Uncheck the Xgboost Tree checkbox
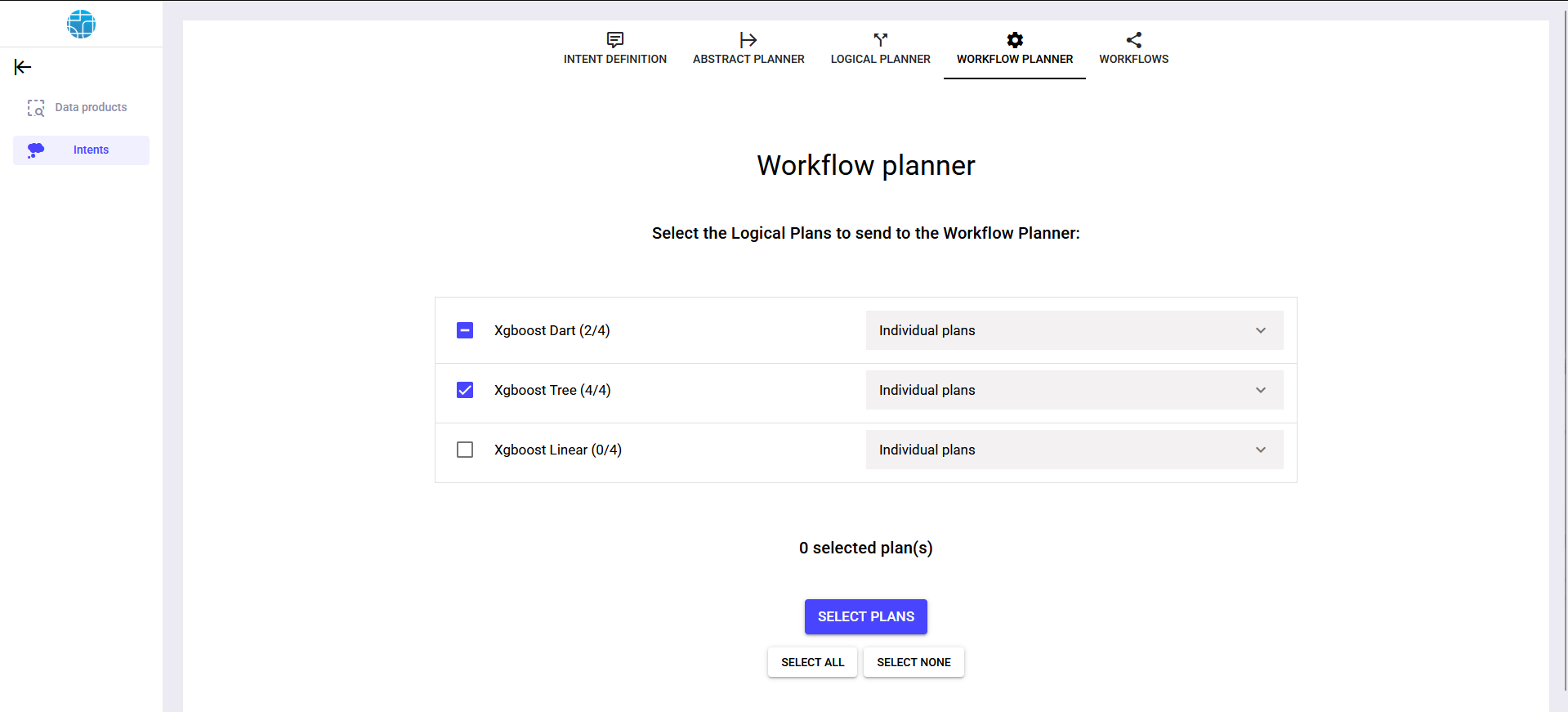Viewport: 1568px width, 712px height. pyautogui.click(x=465, y=390)
